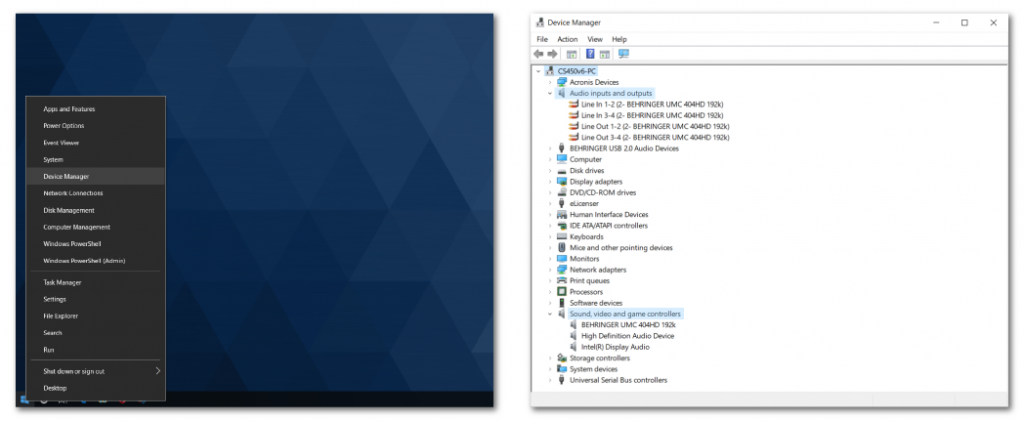Click the Line In 1-2 device icon
Screen dimensions: 1024x421
(x=573, y=104)
